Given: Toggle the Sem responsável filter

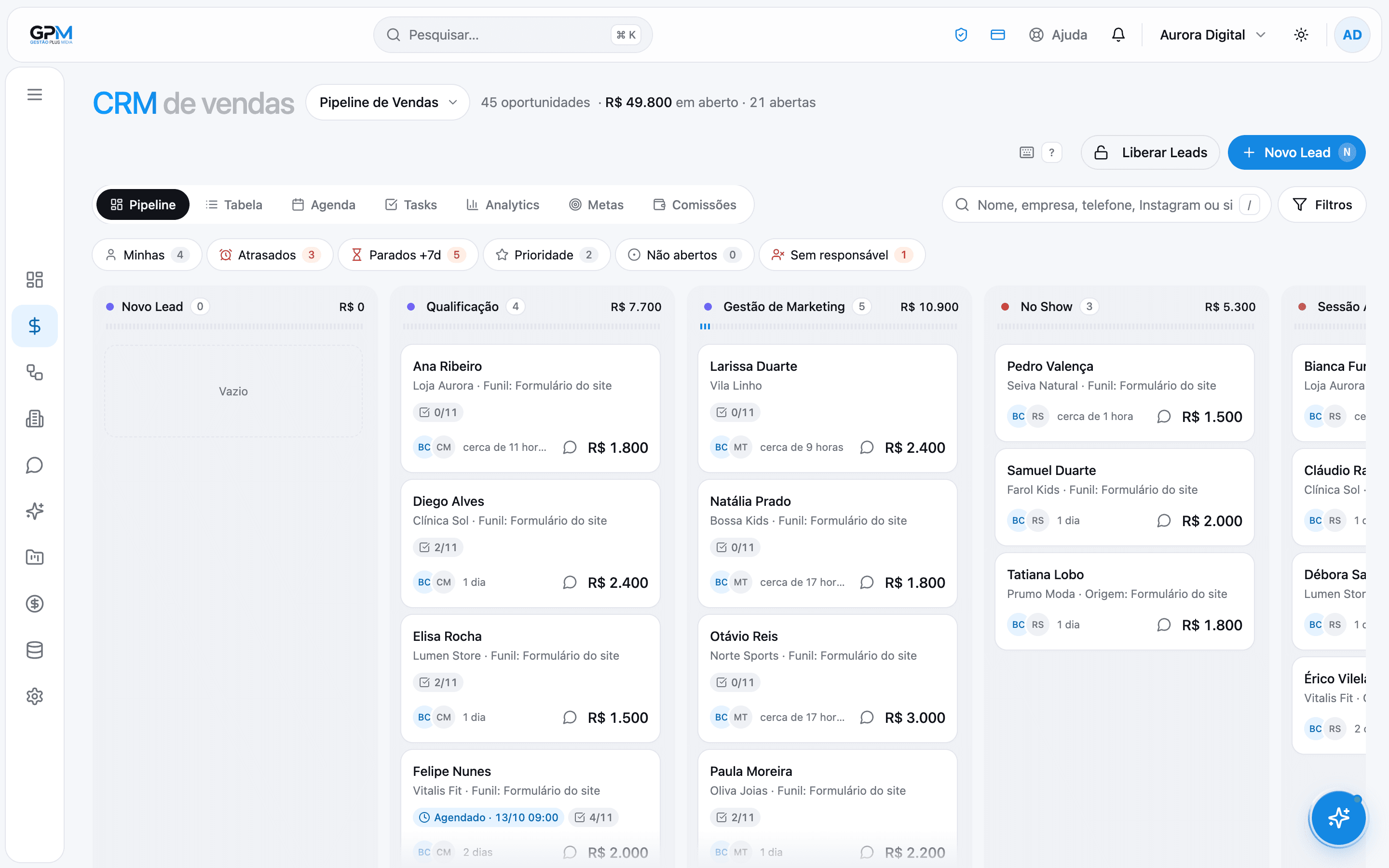Looking at the screenshot, I should [x=842, y=255].
